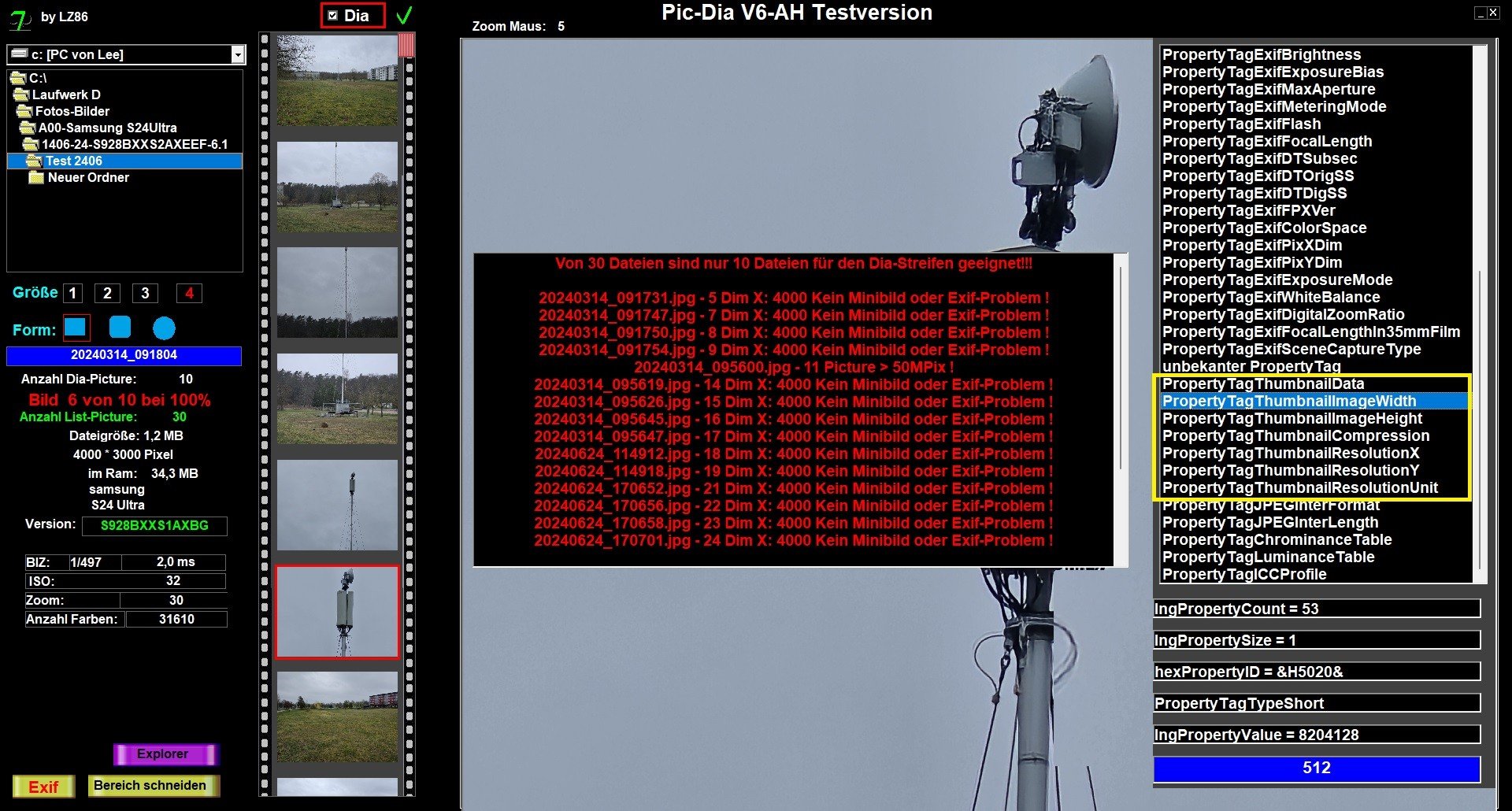Click the green checkmark icon beside Dia
This screenshot has width=1512, height=811.
tap(404, 15)
